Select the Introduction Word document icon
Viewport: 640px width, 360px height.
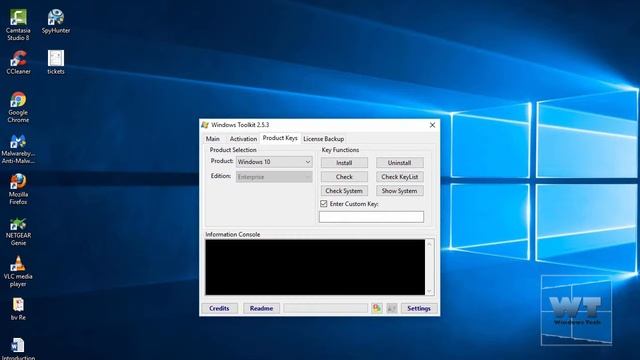pyautogui.click(x=18, y=349)
